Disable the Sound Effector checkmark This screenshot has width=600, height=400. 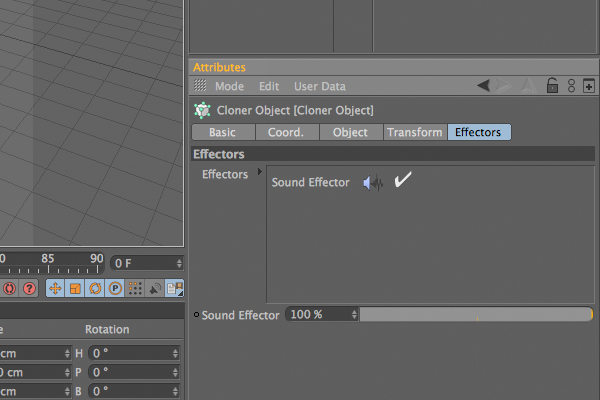click(x=403, y=180)
